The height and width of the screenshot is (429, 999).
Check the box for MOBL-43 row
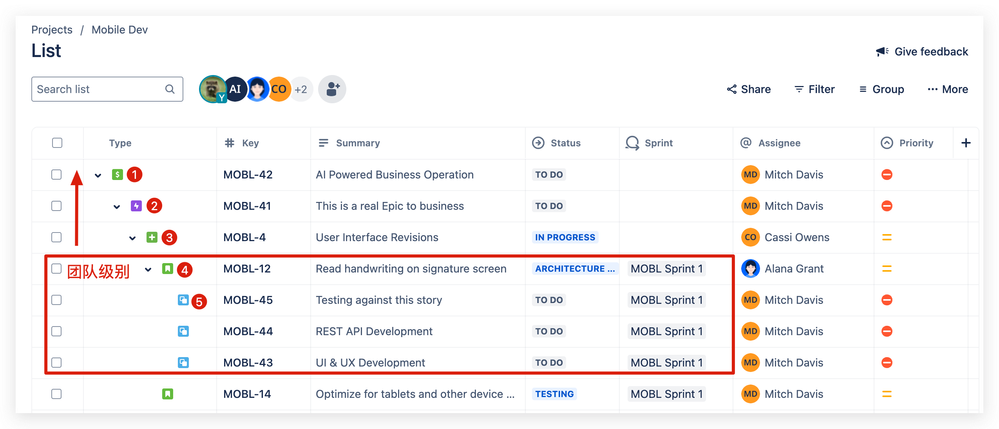click(57, 363)
